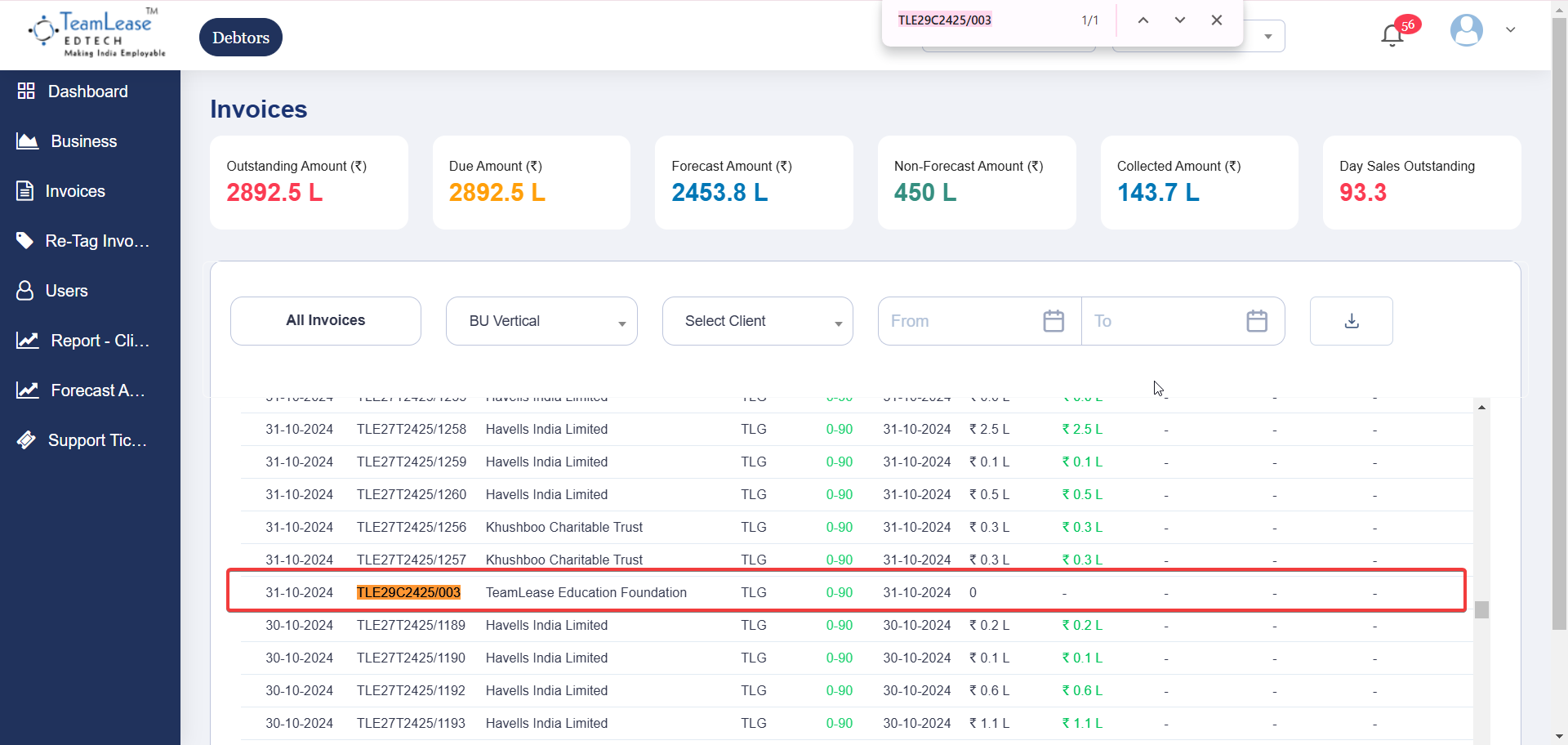Expand the Select Client dropdown

(x=757, y=321)
